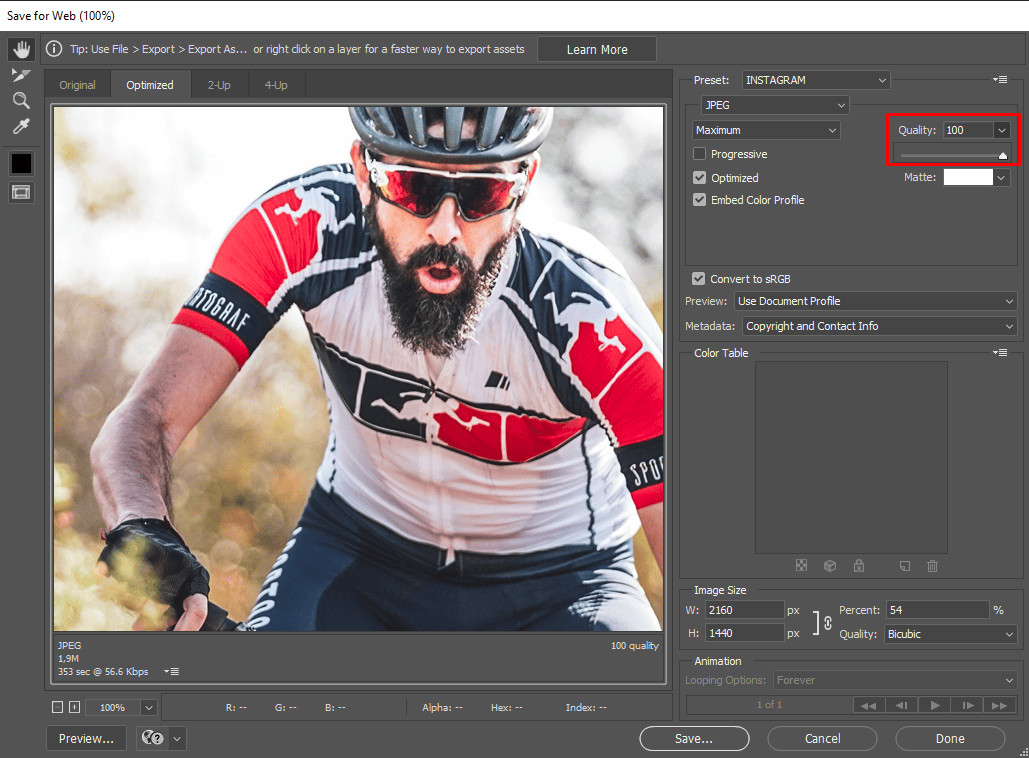Select the Zoom tool in toolbar
The width and height of the screenshot is (1029, 758).
[21, 100]
